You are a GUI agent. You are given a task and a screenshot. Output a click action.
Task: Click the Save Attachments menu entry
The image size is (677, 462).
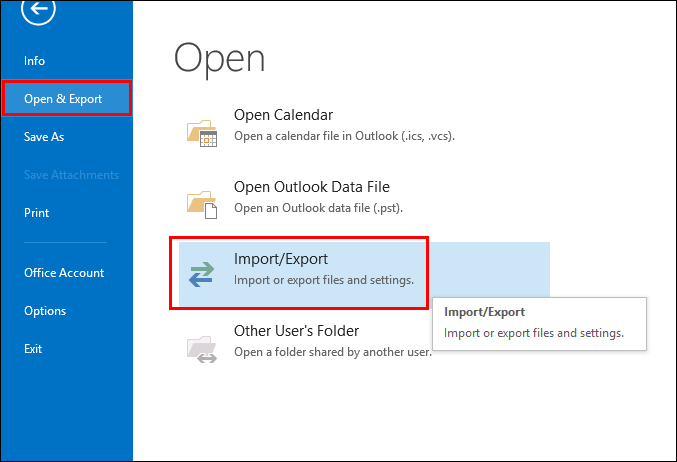(x=71, y=175)
